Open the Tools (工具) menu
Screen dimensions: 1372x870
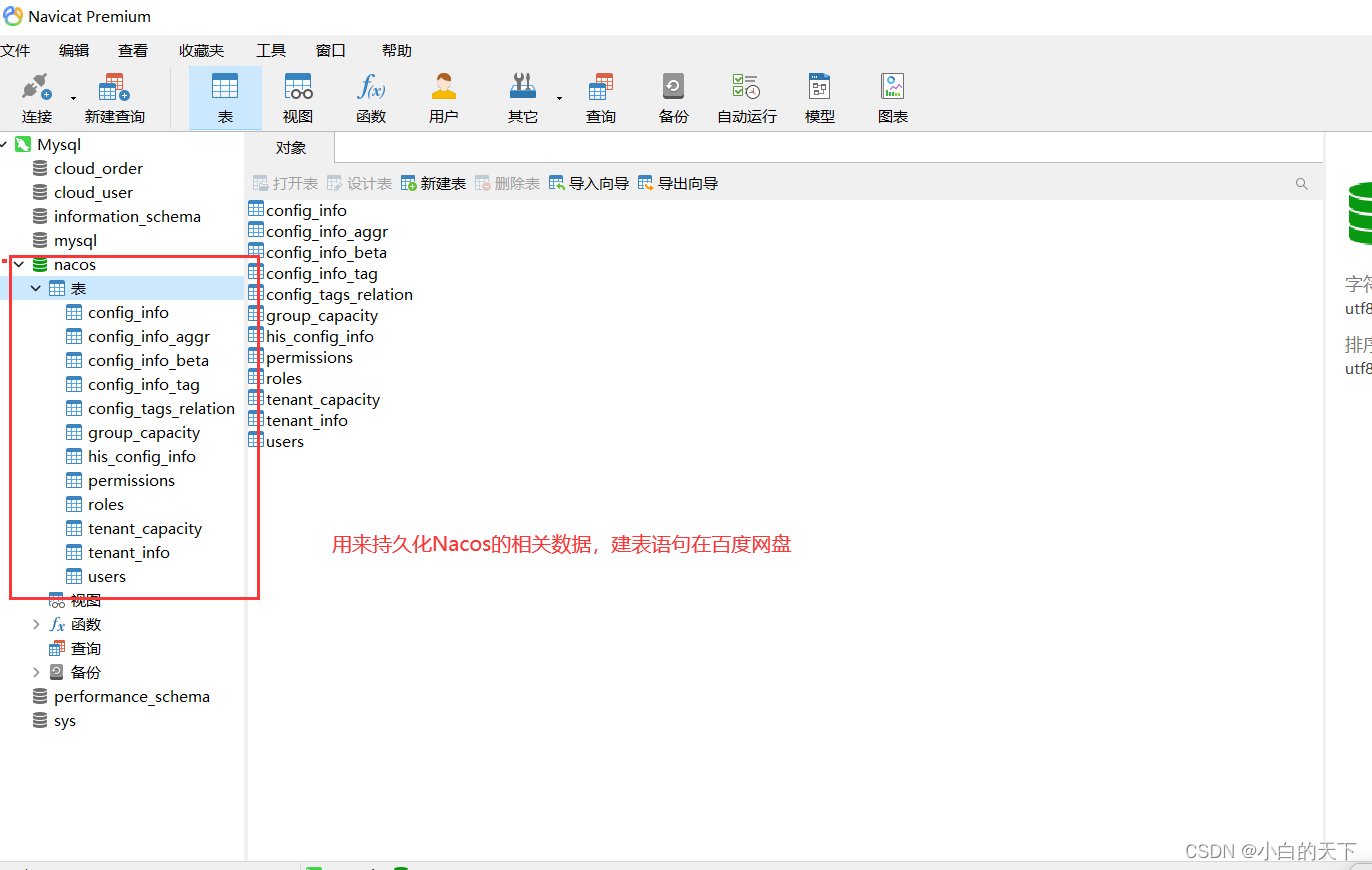click(271, 50)
